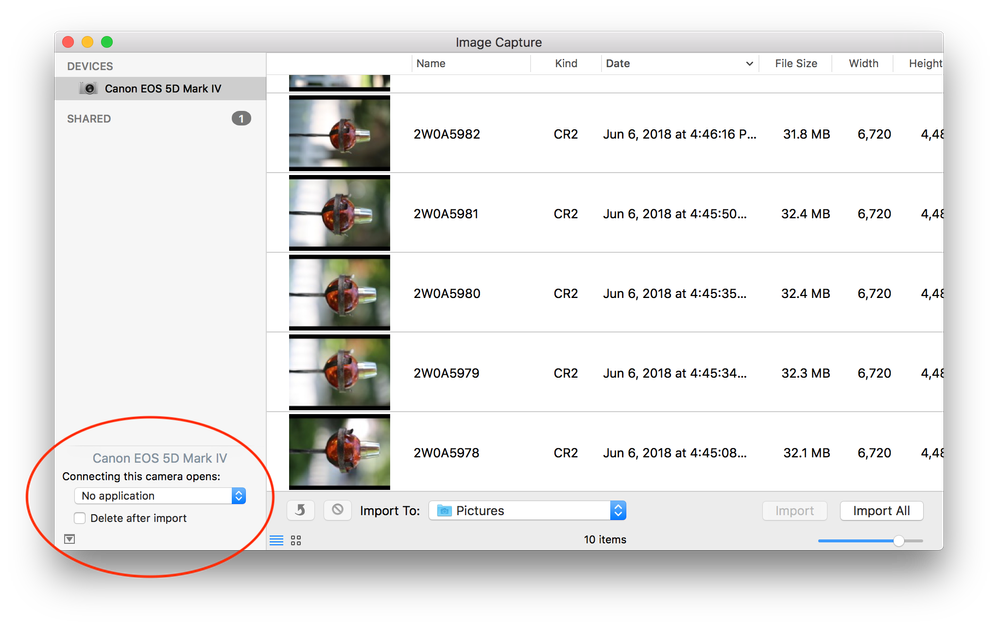The image size is (998, 628).
Task: Select the Canon EOS 5D camera icon
Action: [89, 89]
